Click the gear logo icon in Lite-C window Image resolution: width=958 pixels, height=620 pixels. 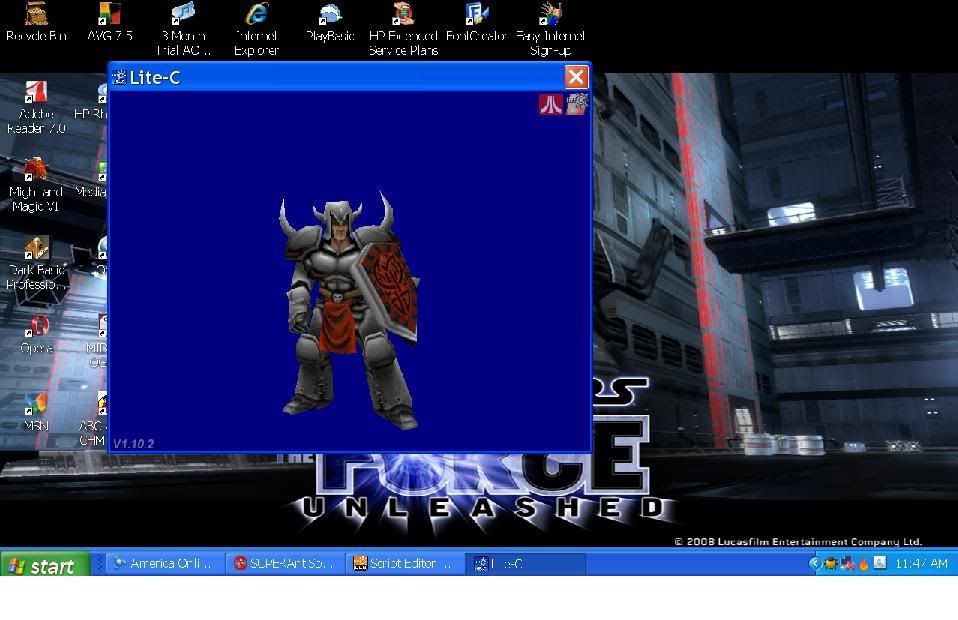click(577, 104)
